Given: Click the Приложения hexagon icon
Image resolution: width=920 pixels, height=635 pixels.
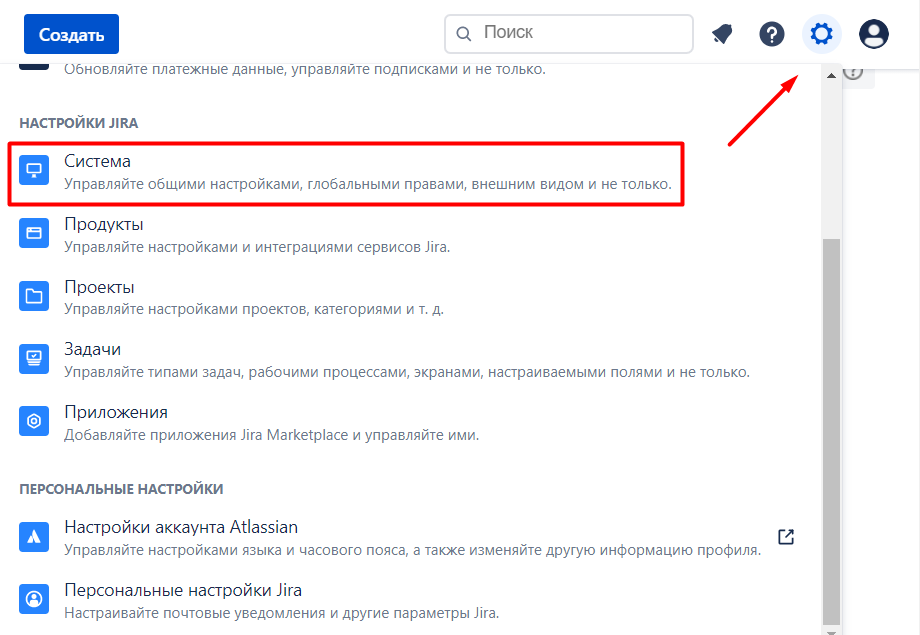Looking at the screenshot, I should point(34,422).
